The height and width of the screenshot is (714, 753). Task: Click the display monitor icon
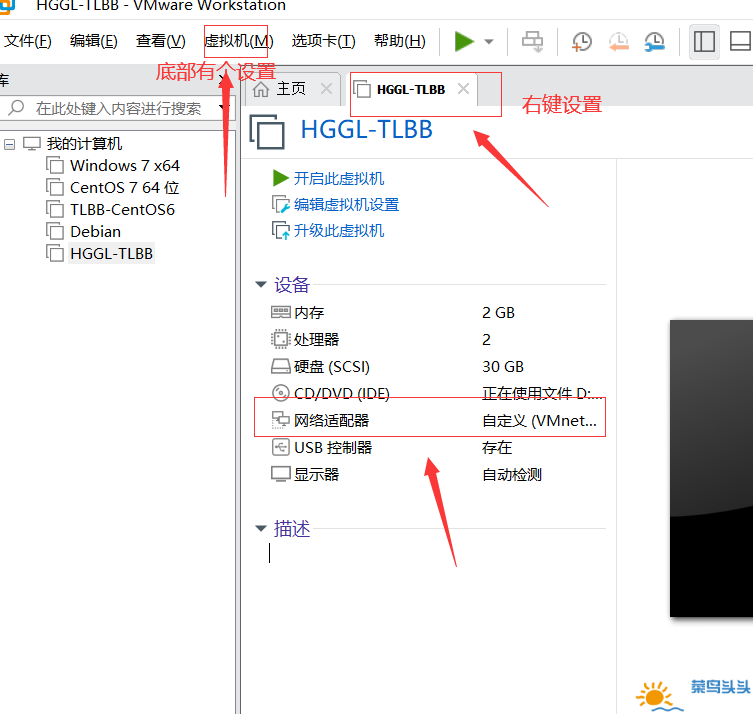click(x=280, y=474)
